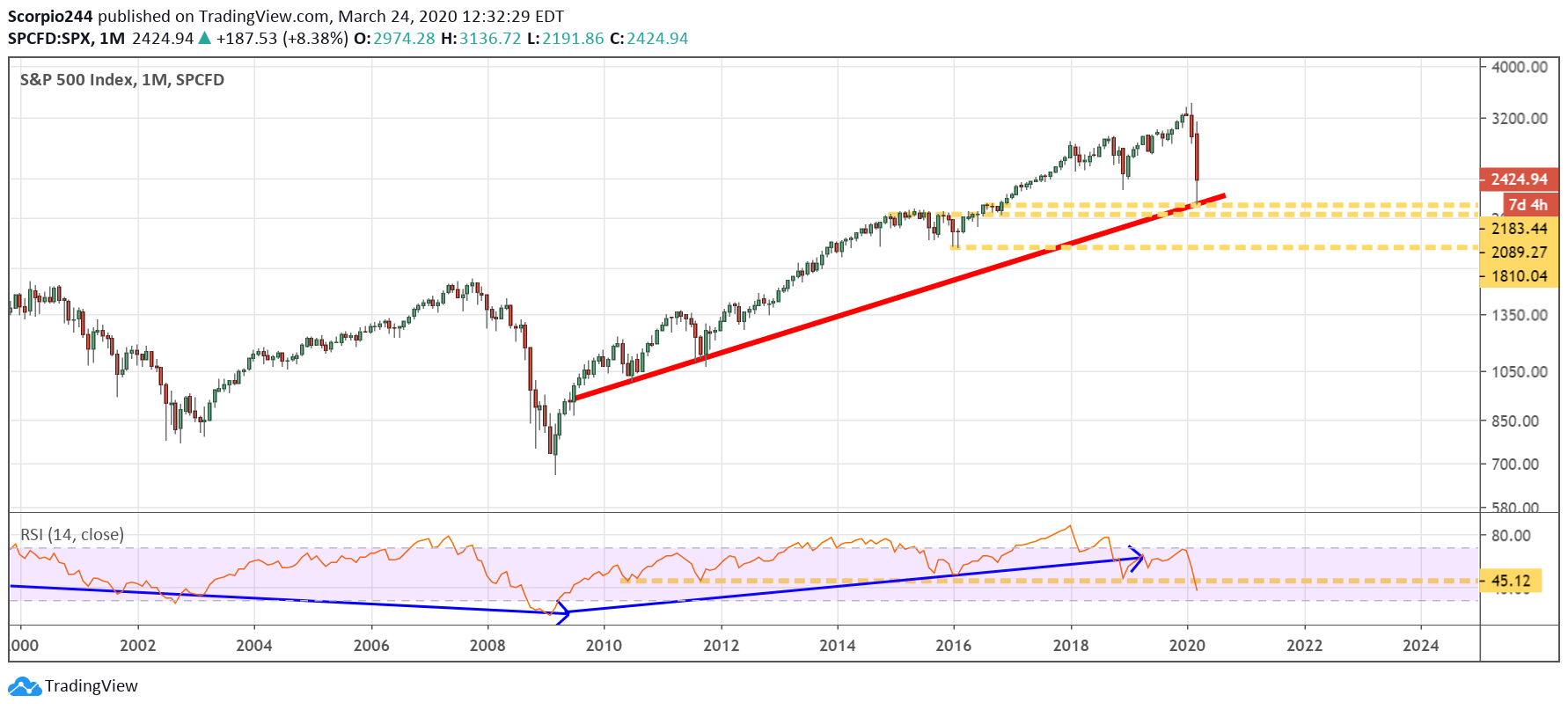1568x710 pixels.
Task: Click the 2004 time axis label
Action: click(254, 646)
